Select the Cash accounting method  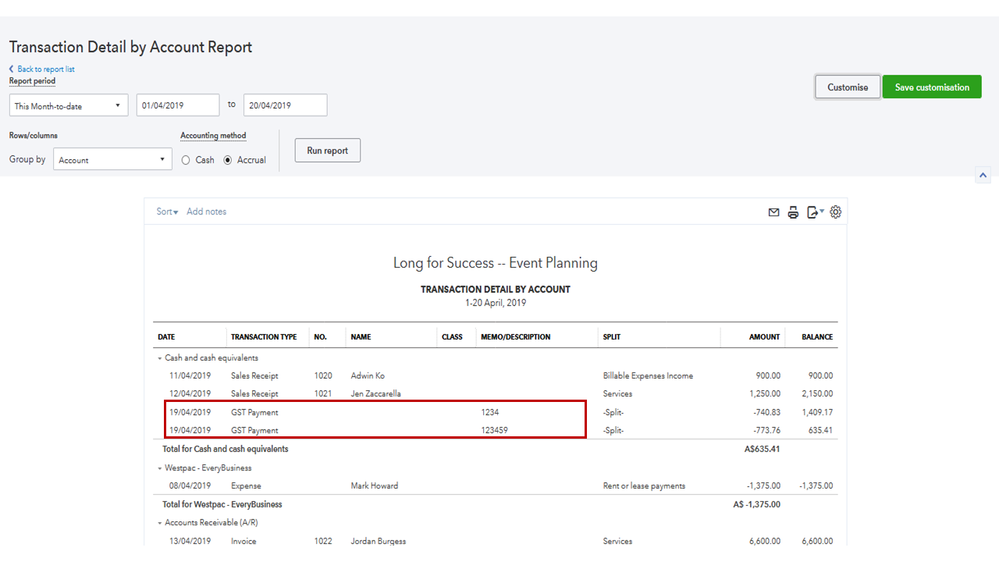coord(186,160)
